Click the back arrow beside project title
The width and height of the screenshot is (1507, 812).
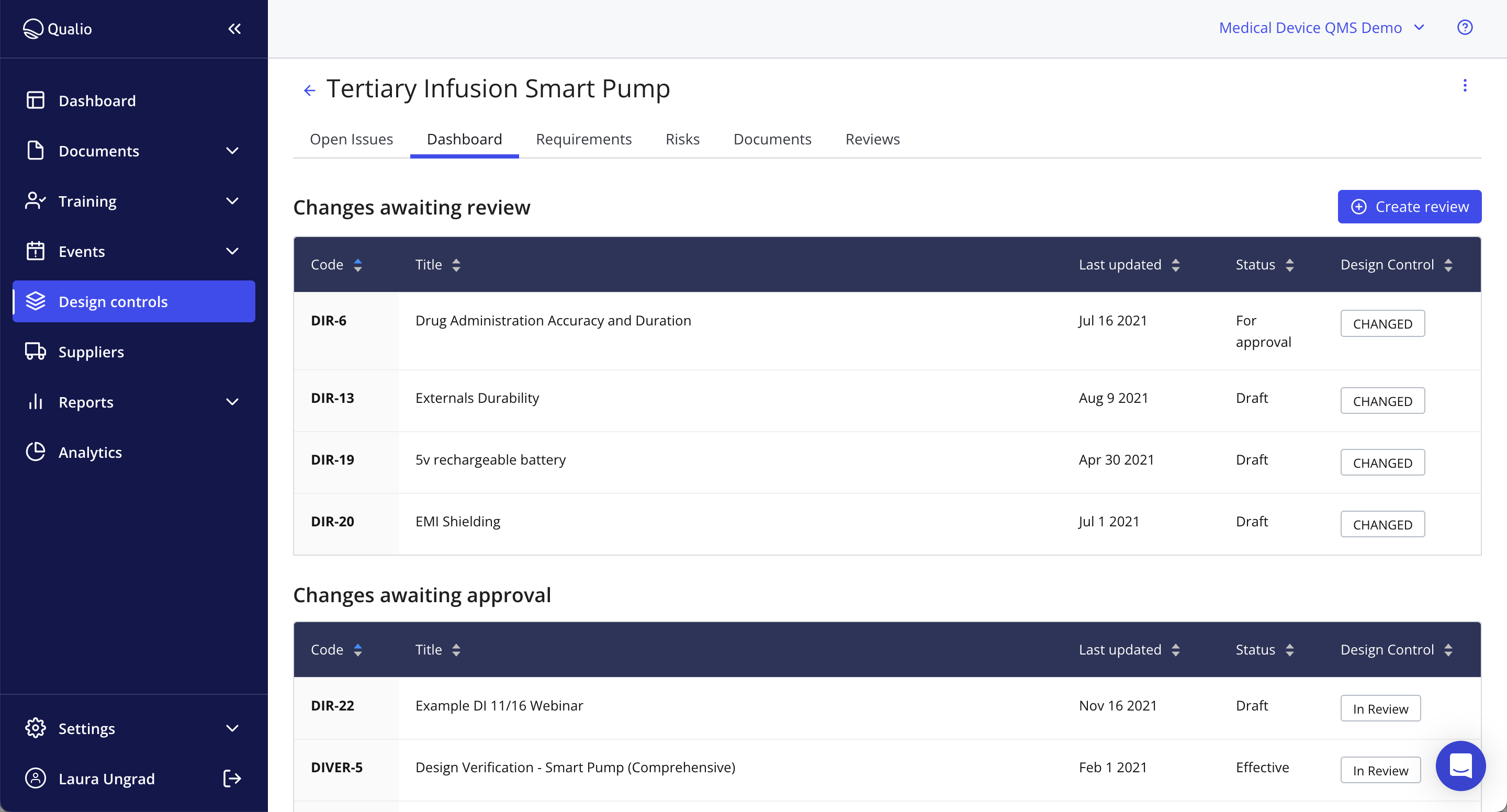[x=309, y=90]
